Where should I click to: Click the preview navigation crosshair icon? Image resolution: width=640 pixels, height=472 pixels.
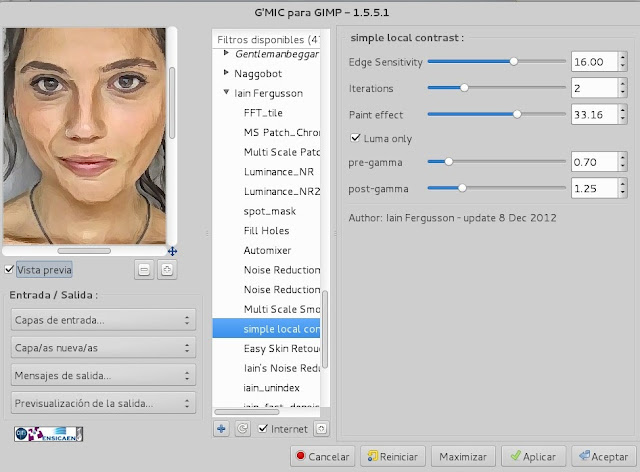tap(171, 251)
